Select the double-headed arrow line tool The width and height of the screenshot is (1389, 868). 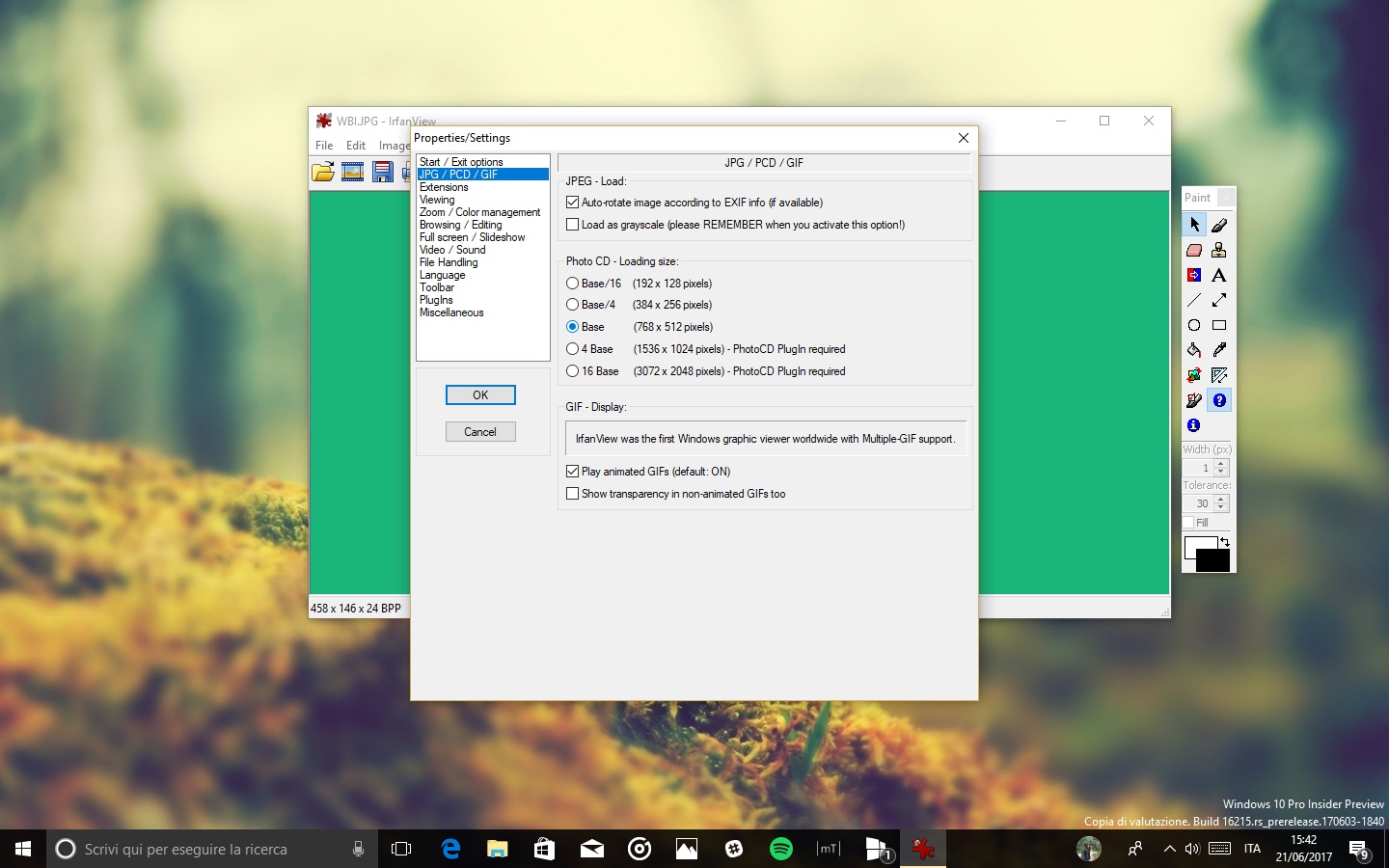coord(1219,300)
